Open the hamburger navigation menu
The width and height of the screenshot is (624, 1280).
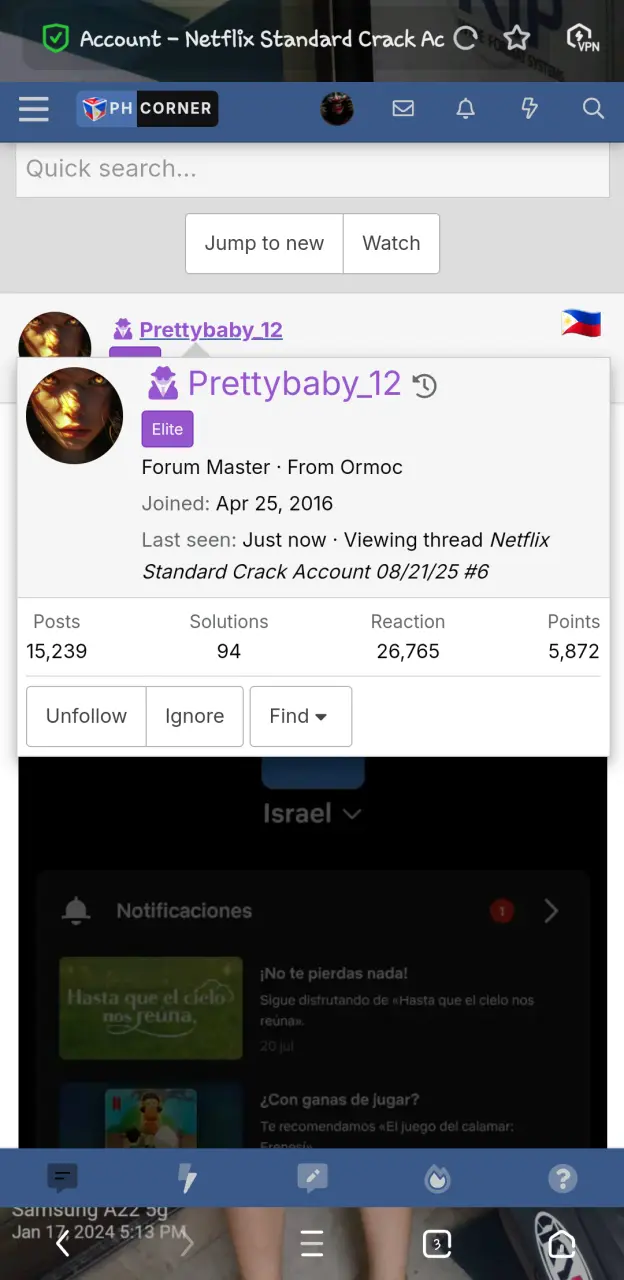click(33, 109)
